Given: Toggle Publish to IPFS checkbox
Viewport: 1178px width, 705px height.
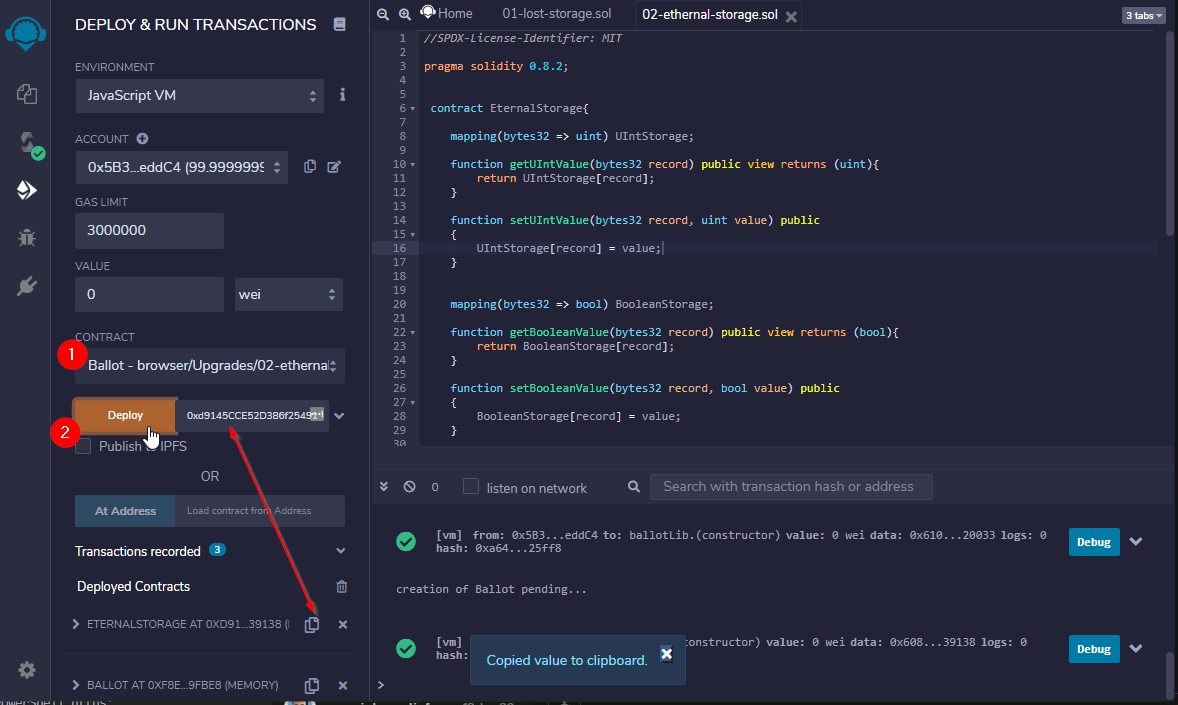Looking at the screenshot, I should click(83, 446).
